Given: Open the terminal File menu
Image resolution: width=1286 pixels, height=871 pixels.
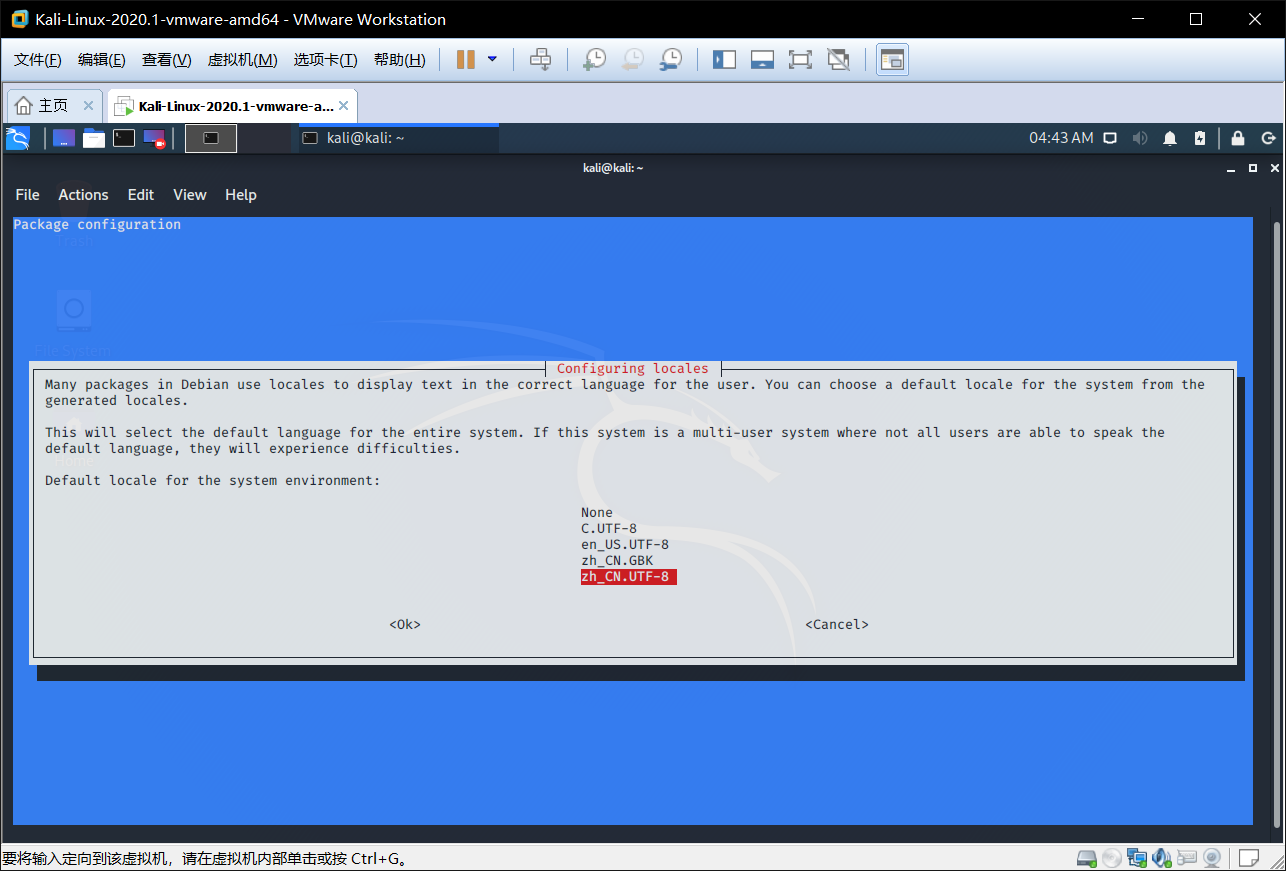Looking at the screenshot, I should click(x=27, y=195).
